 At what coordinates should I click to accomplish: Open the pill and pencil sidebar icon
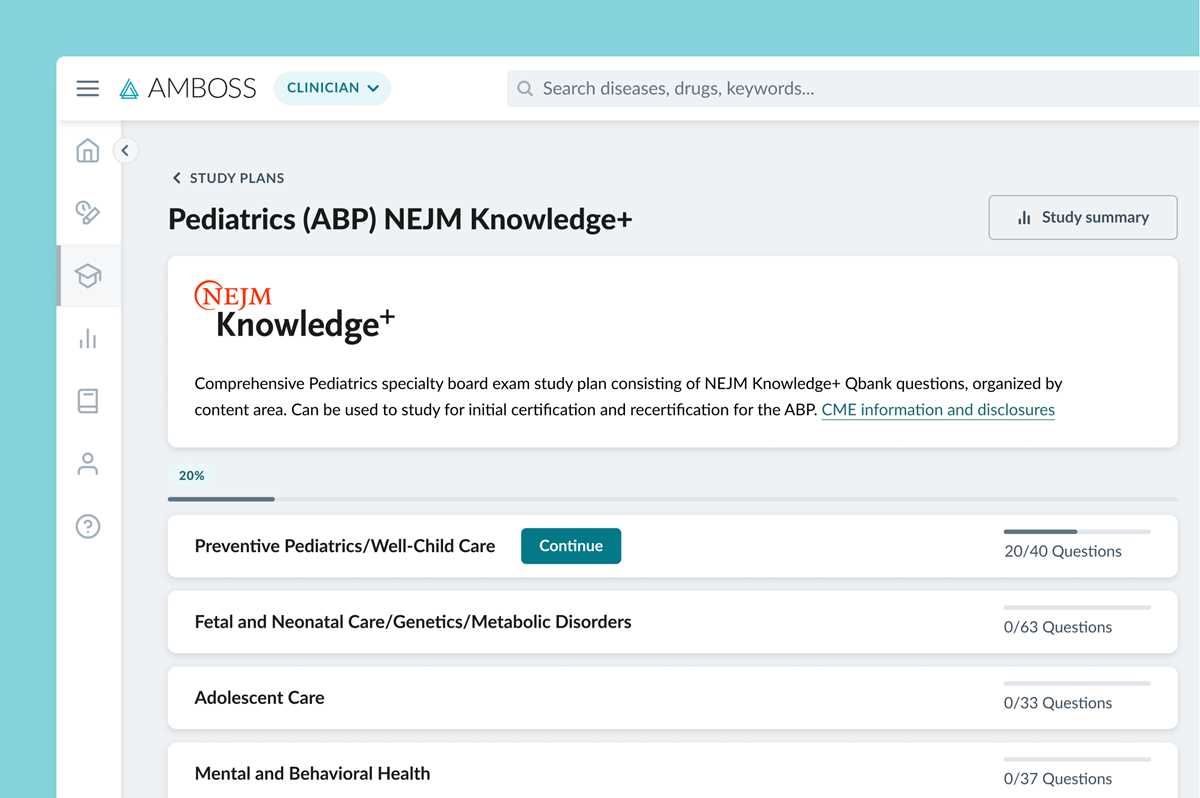[x=88, y=212]
